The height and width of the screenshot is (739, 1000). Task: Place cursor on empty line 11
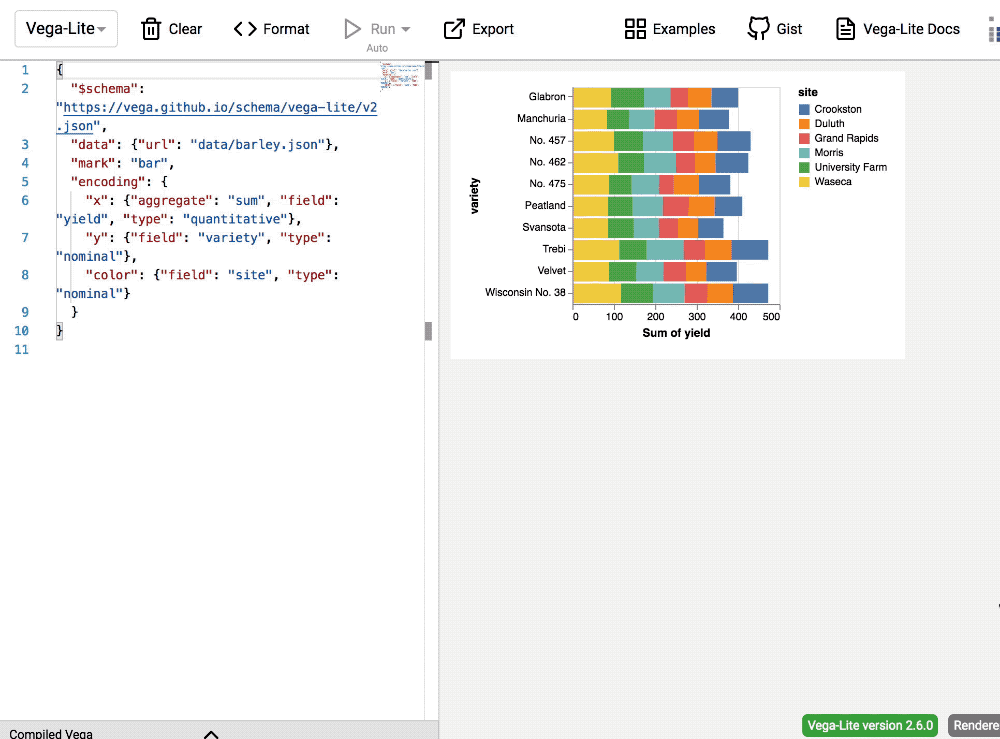200,350
